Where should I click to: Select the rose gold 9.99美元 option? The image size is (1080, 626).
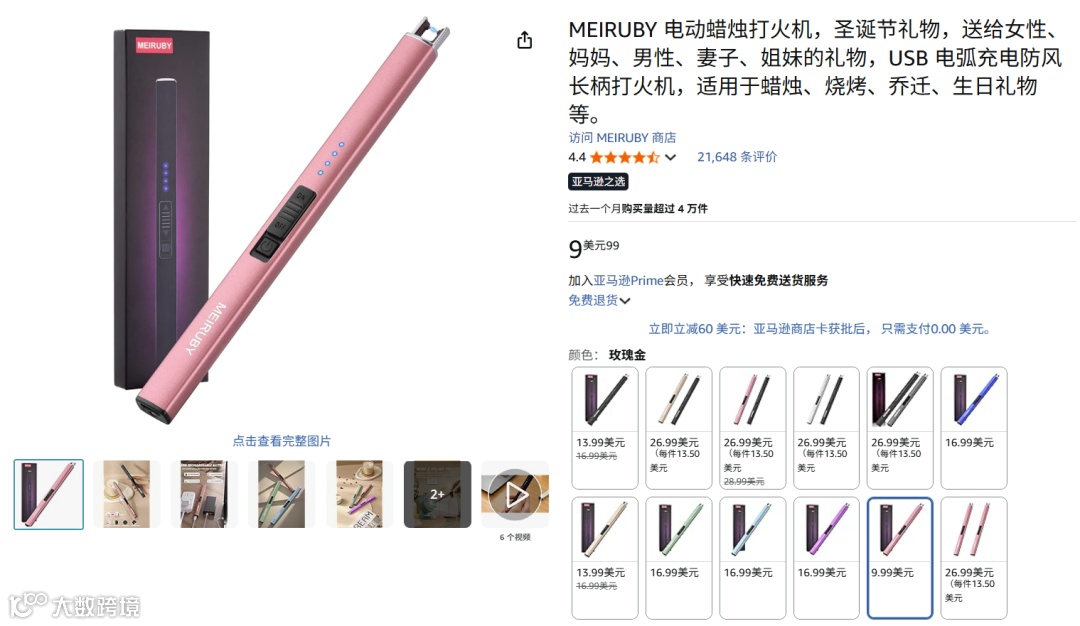point(900,558)
